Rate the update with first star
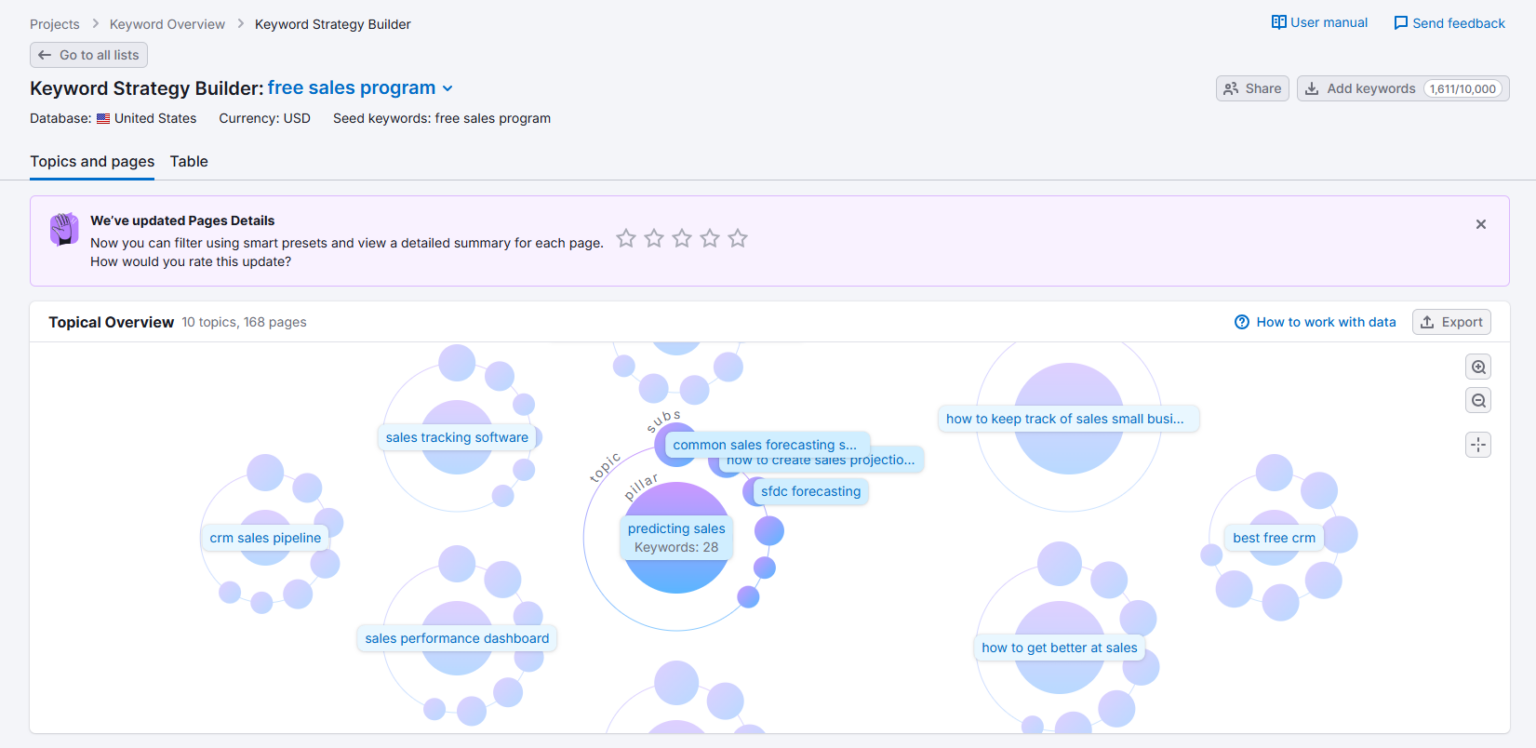This screenshot has width=1536, height=748. click(x=626, y=238)
